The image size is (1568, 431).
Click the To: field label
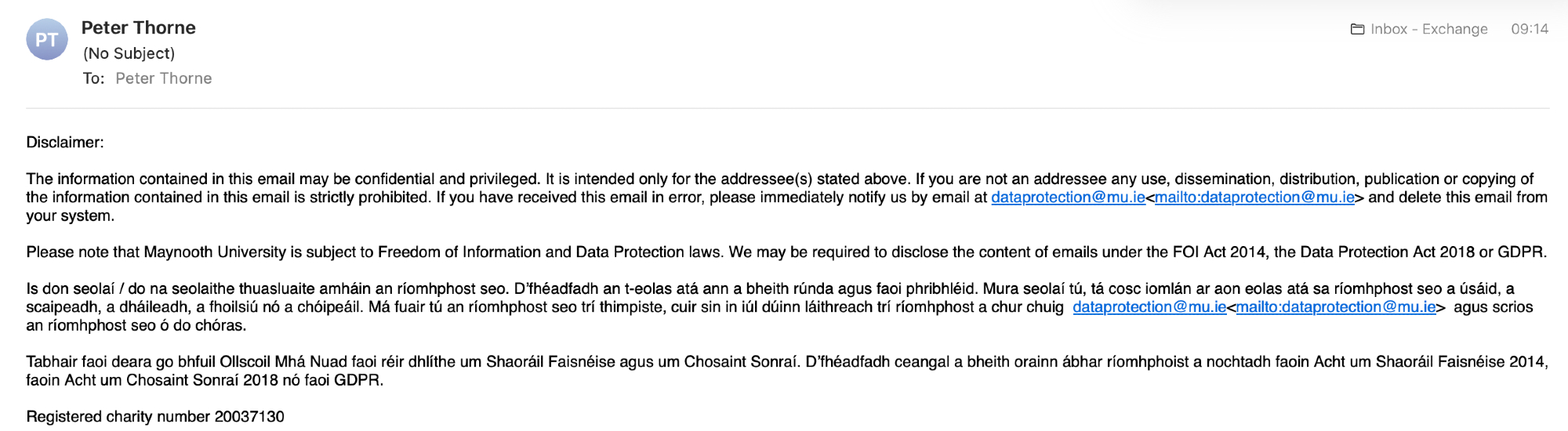93,78
